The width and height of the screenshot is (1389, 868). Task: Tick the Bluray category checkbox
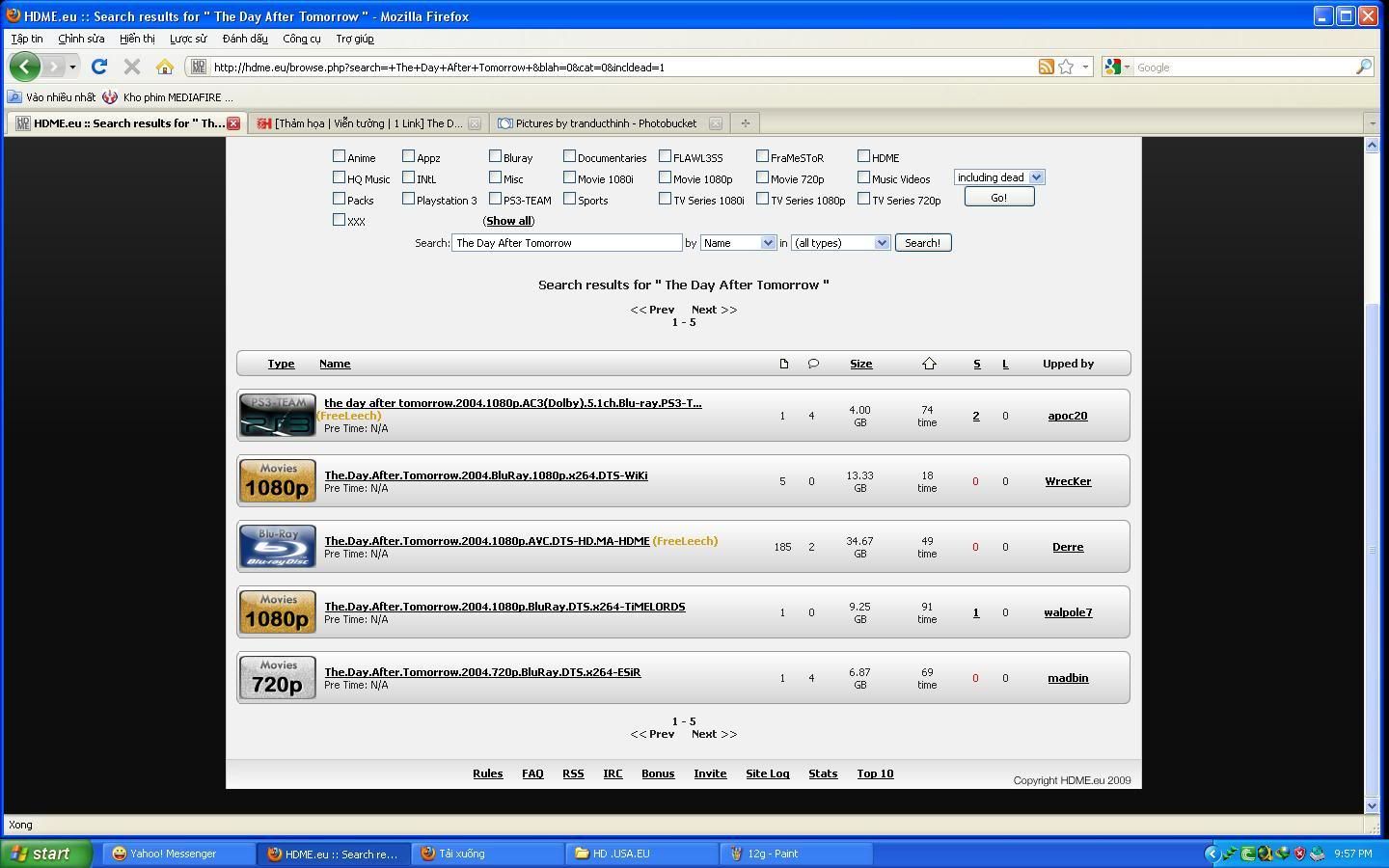[495, 155]
